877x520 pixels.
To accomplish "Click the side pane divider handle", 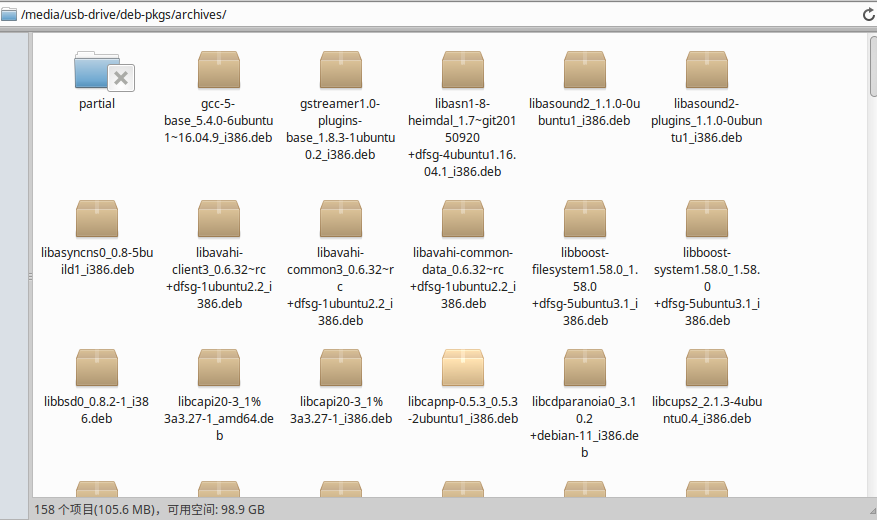I will coord(30,277).
